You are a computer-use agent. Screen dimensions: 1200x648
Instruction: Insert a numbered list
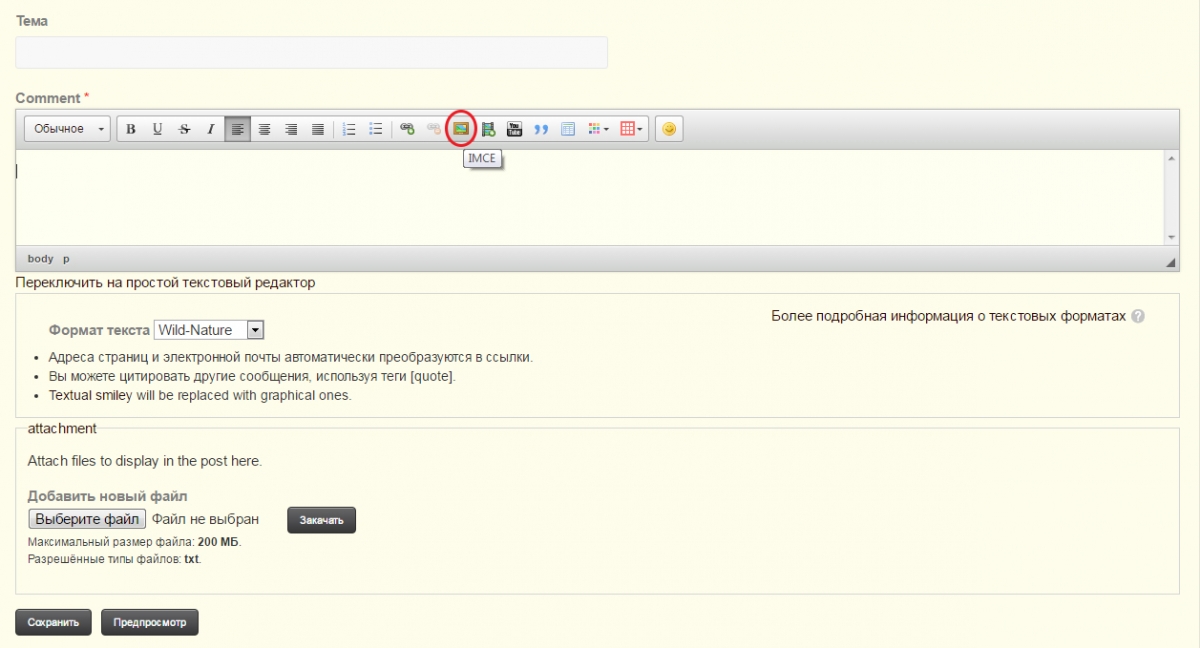[x=349, y=129]
